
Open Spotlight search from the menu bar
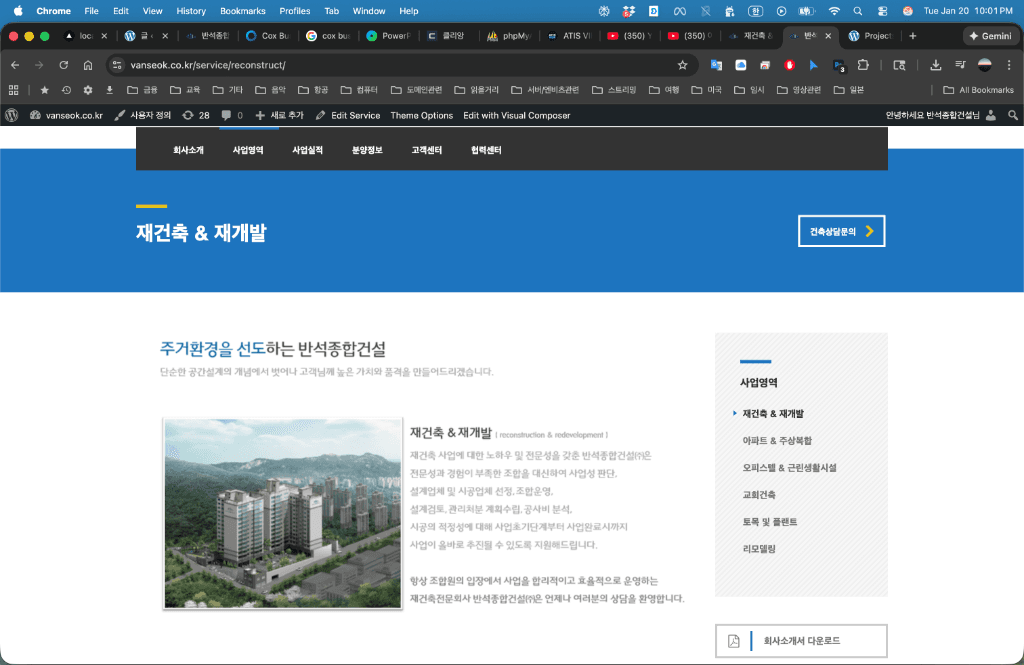click(857, 11)
